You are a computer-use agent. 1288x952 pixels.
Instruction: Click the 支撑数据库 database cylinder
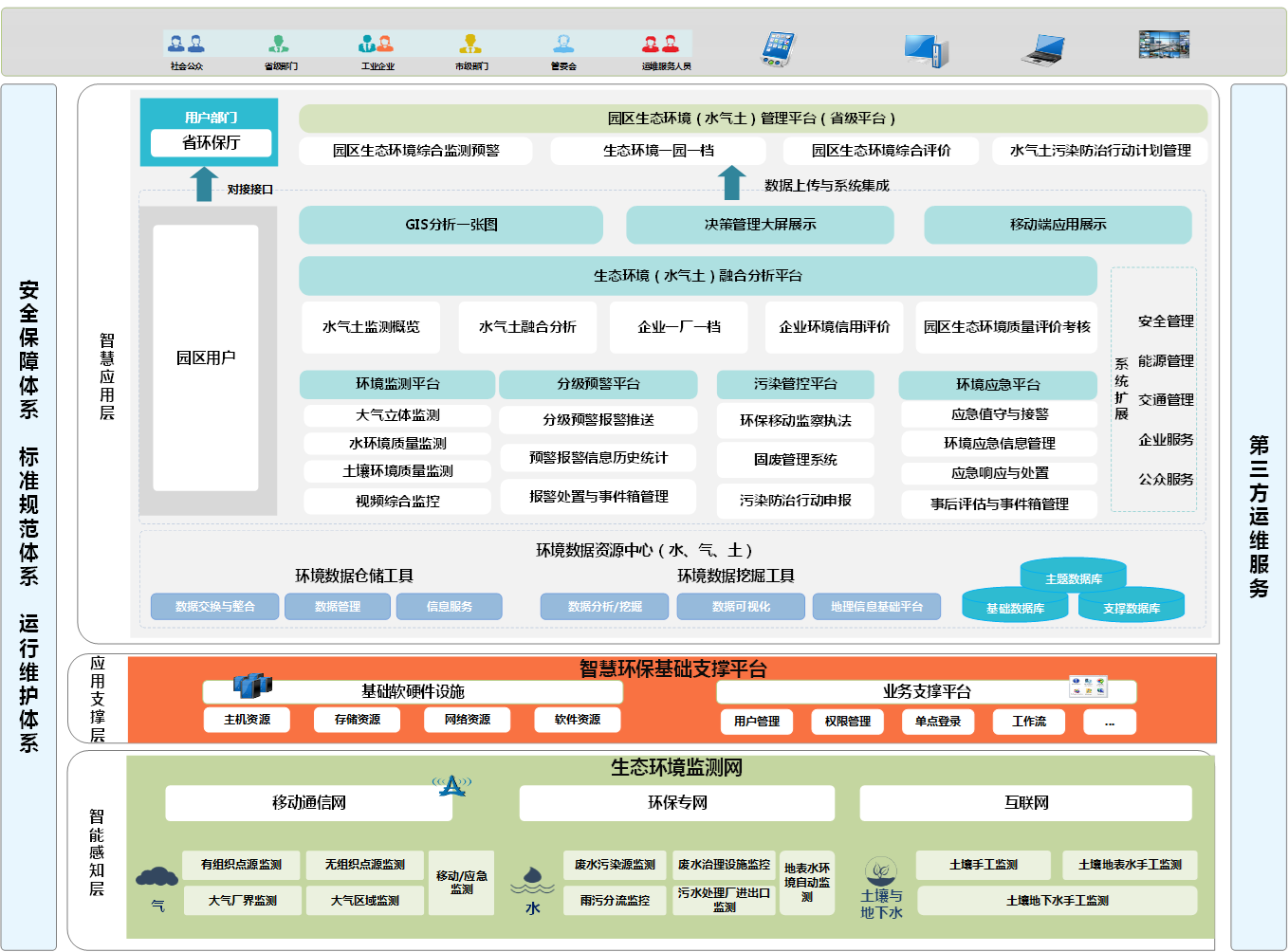click(x=1132, y=605)
